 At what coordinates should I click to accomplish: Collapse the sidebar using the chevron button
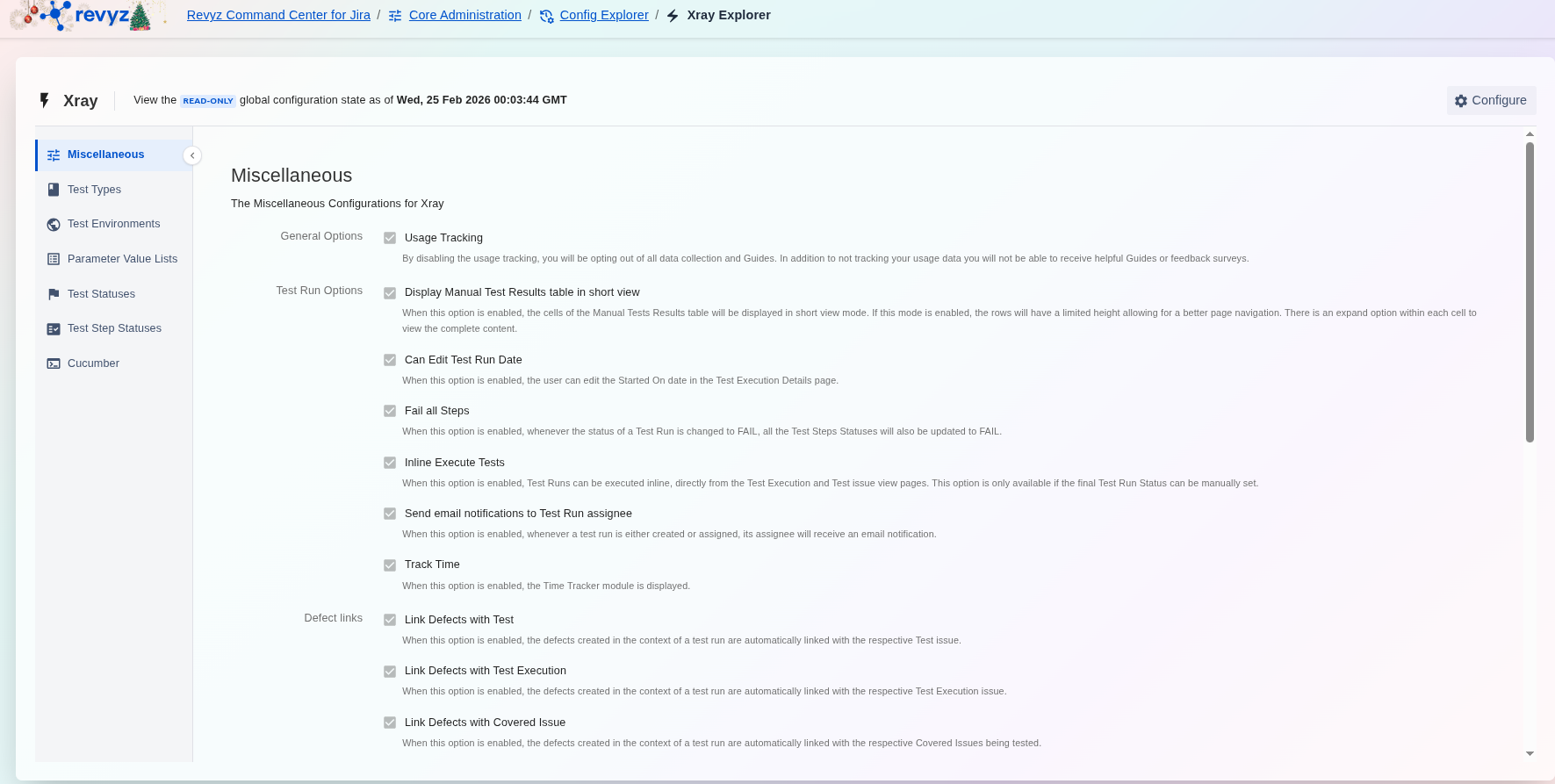pyautogui.click(x=192, y=155)
